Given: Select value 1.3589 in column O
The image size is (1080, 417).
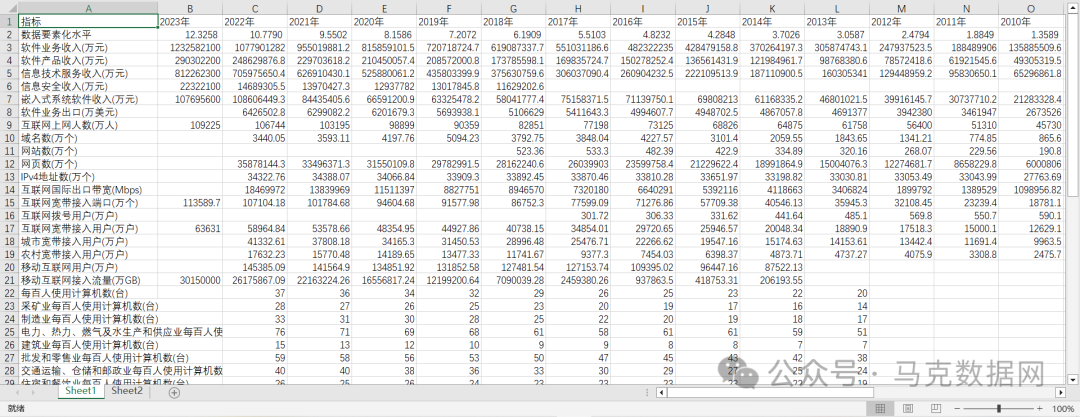Looking at the screenshot, I should [x=1030, y=34].
